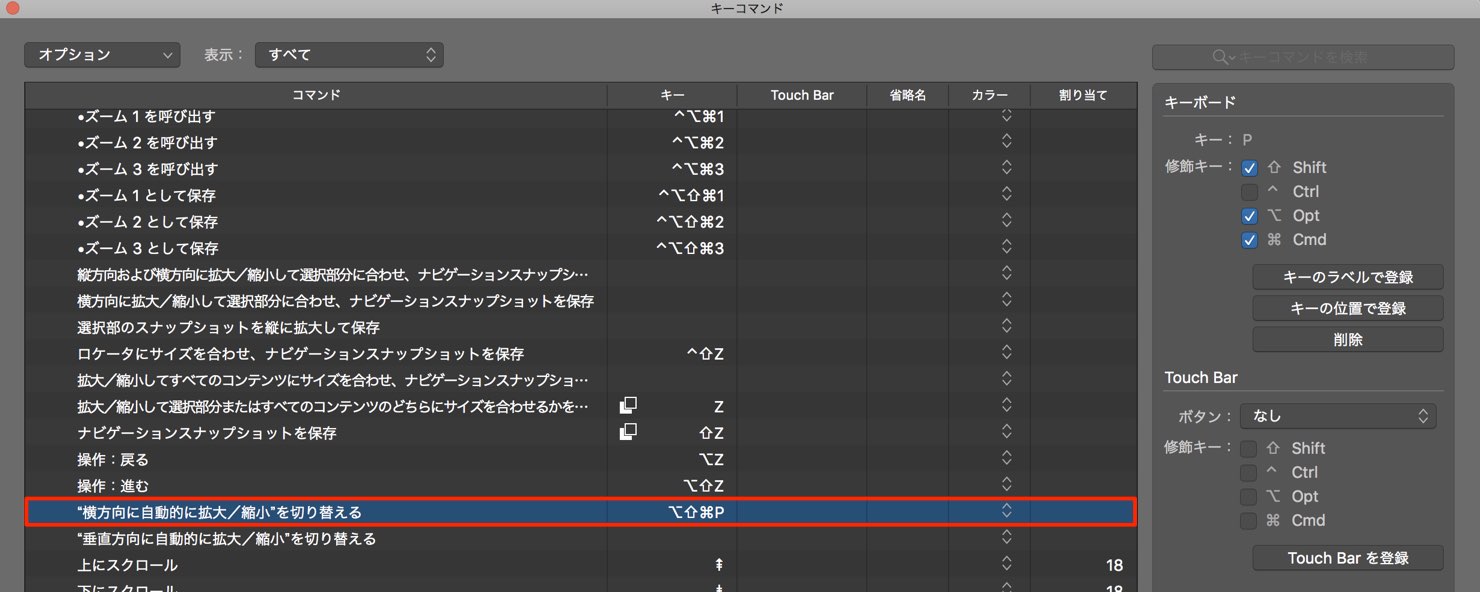
Task: Uncheck the keyboard Shift modifier checkbox
Action: click(1249, 168)
